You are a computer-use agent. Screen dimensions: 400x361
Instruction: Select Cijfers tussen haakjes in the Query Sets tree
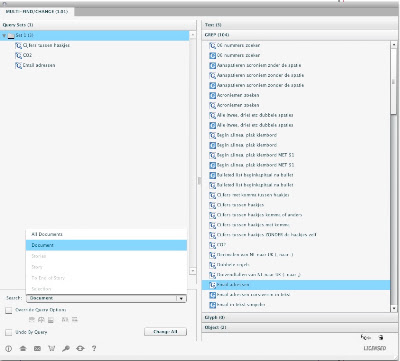click(x=46, y=45)
